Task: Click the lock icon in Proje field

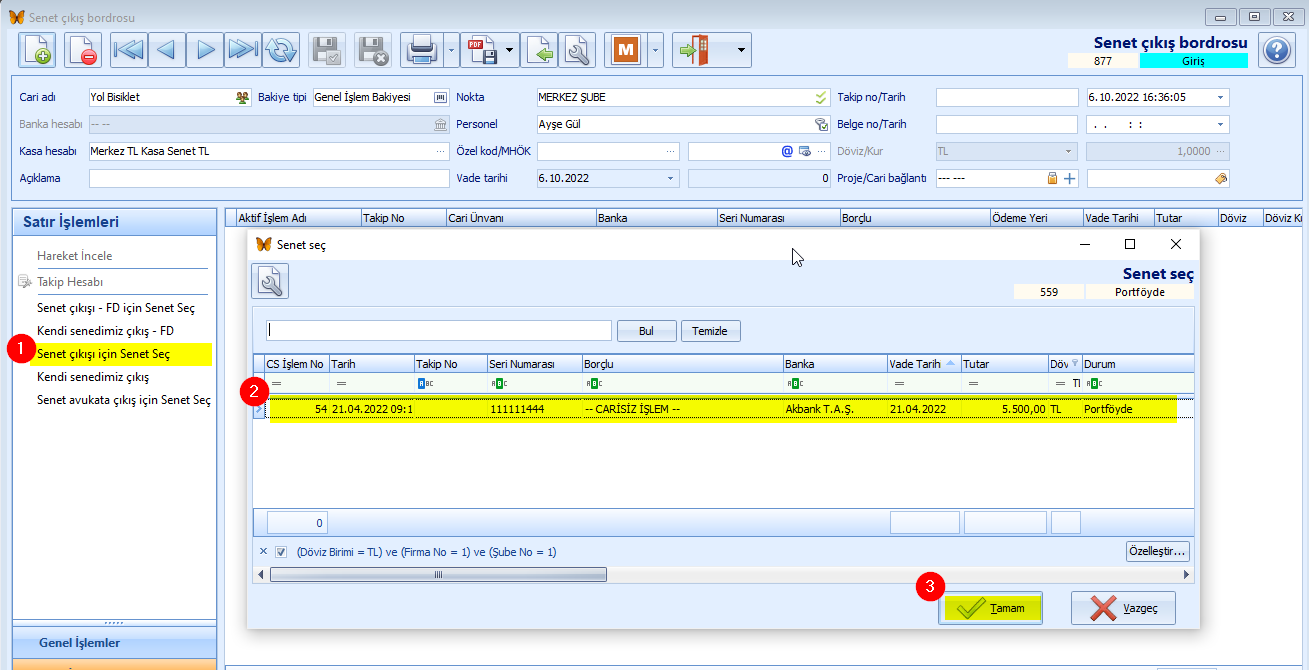Action: click(x=1052, y=178)
